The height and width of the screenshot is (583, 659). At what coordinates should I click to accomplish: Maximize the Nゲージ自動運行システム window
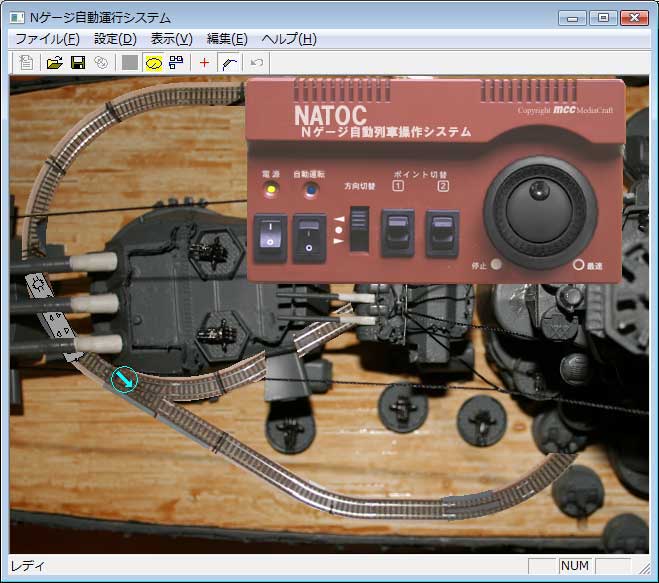603,18
